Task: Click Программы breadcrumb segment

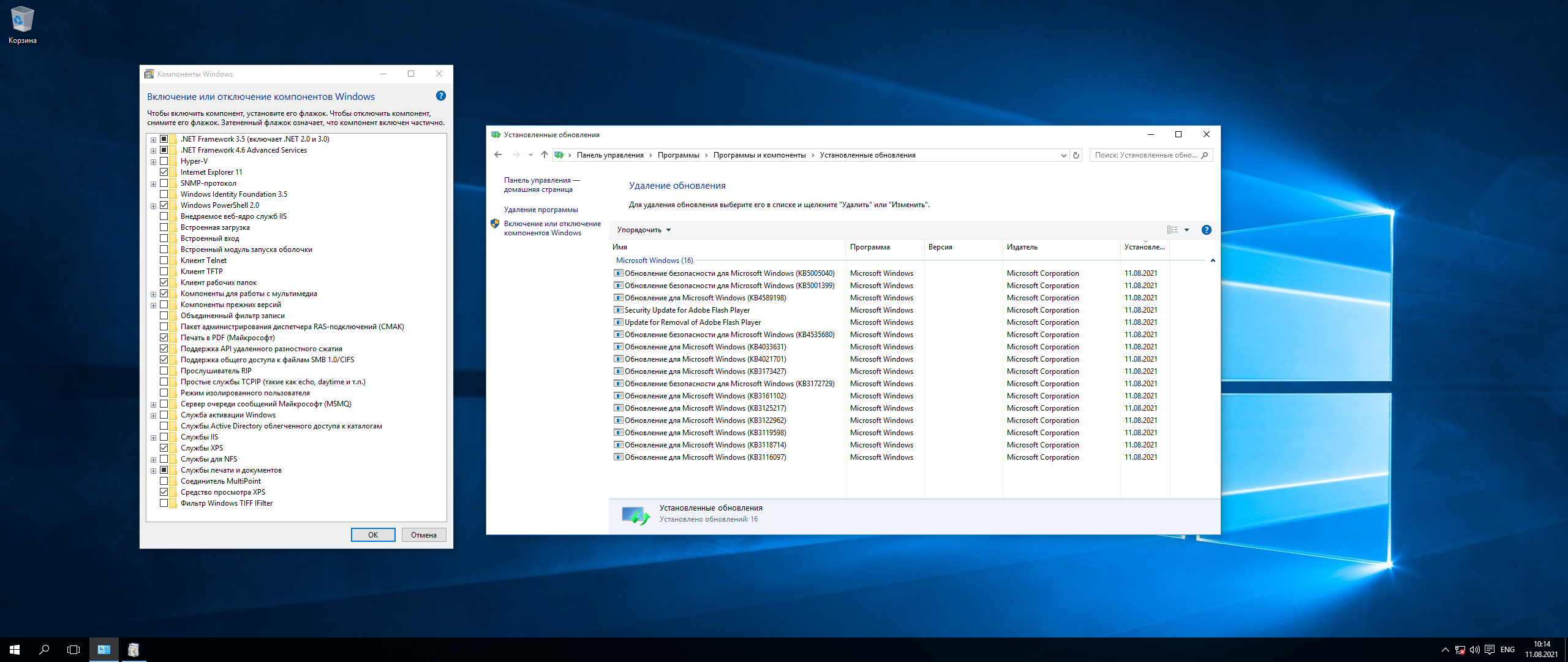Action: point(678,155)
